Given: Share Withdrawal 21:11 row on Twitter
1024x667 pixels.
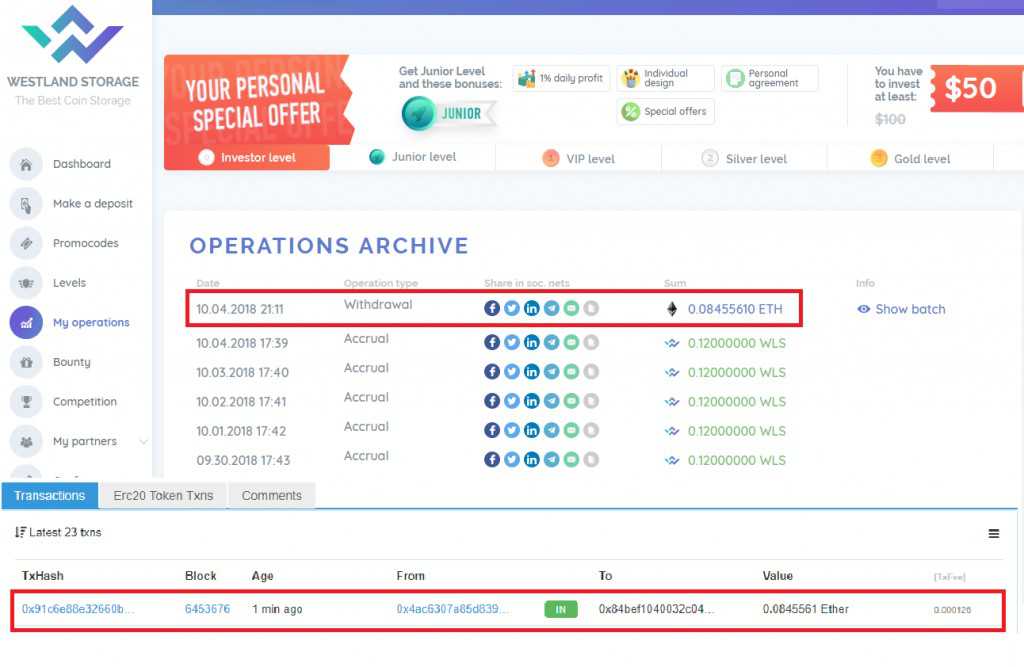Looking at the screenshot, I should click(512, 308).
